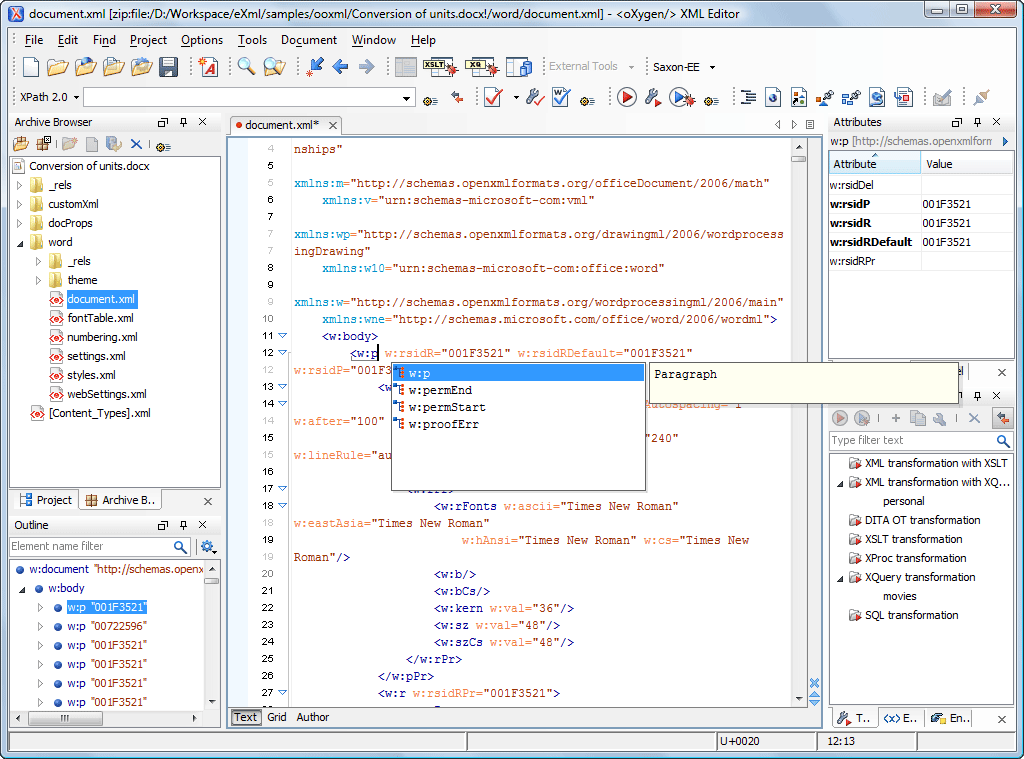The image size is (1024, 759).
Task: Toggle the link-with-editor button in Transformation panel
Action: tap(1001, 418)
